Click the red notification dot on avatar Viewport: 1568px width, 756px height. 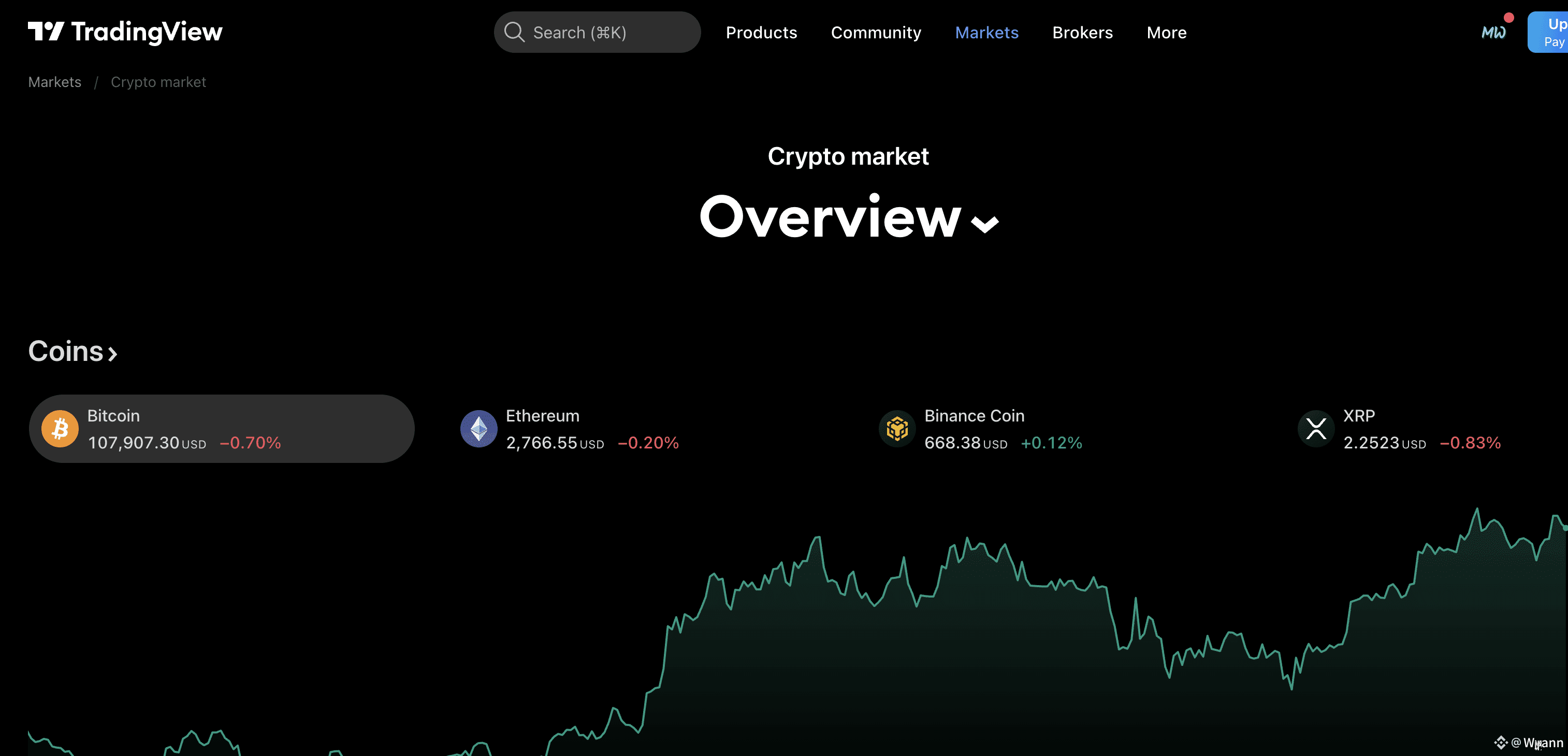[1508, 18]
